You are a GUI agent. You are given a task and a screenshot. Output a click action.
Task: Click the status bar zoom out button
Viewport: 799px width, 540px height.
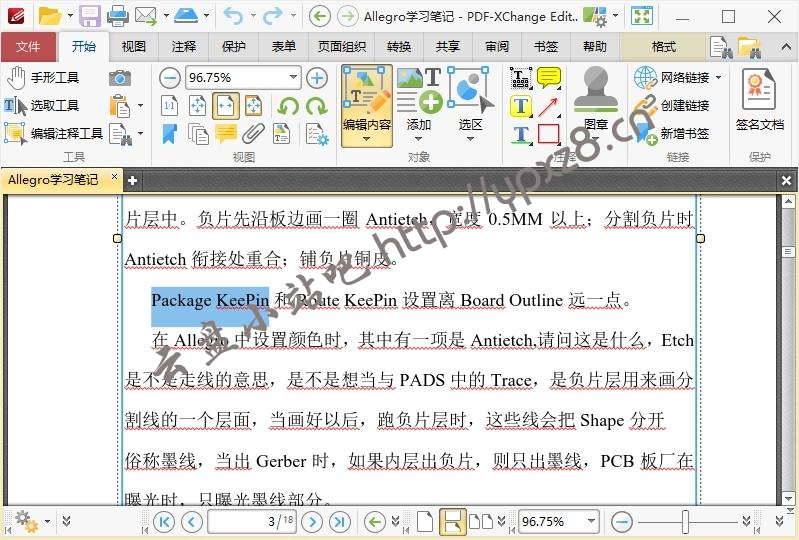click(x=622, y=522)
